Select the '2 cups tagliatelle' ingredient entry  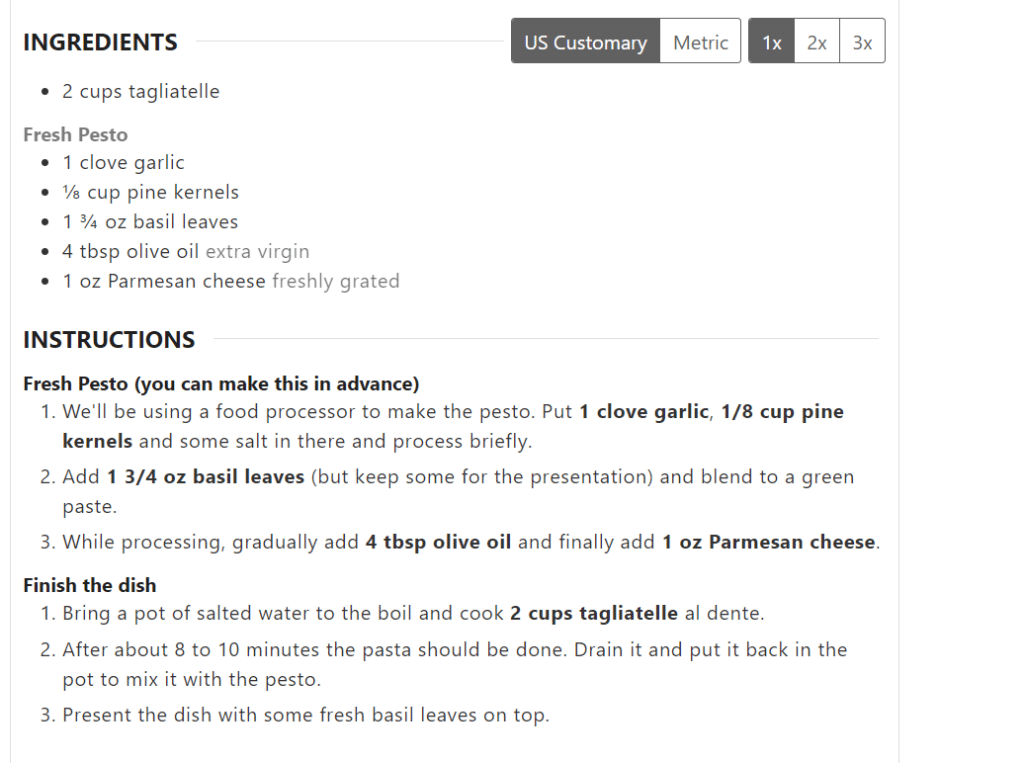(x=141, y=91)
